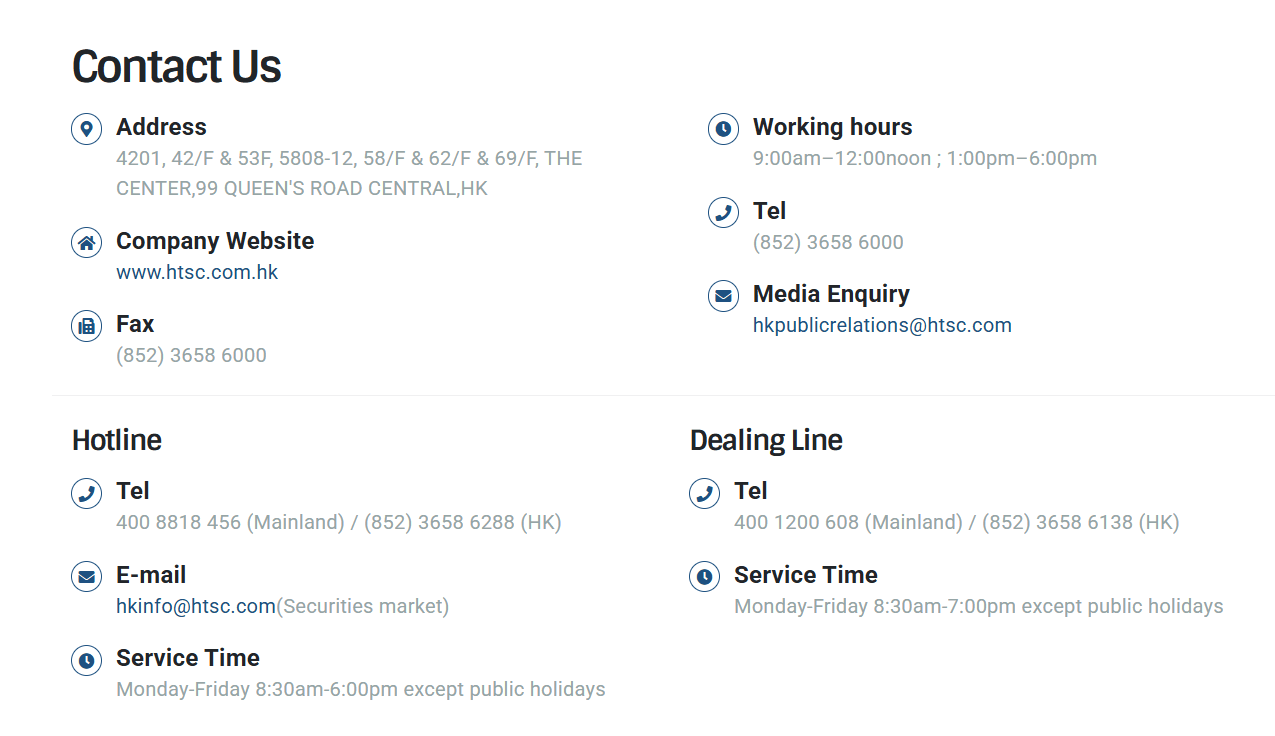
Task: Click the clock icon beside Dealing Line Service Time
Action: [x=705, y=577]
